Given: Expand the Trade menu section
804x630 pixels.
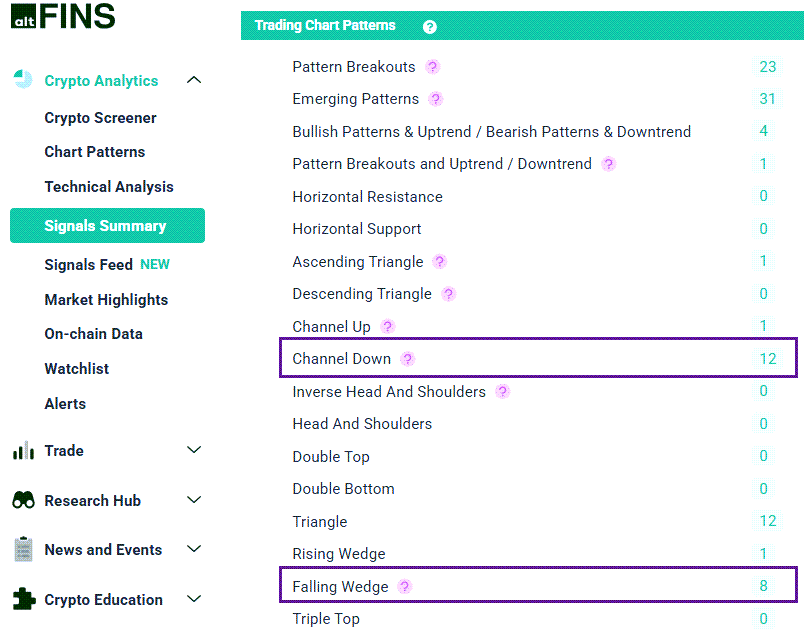Looking at the screenshot, I should [194, 451].
